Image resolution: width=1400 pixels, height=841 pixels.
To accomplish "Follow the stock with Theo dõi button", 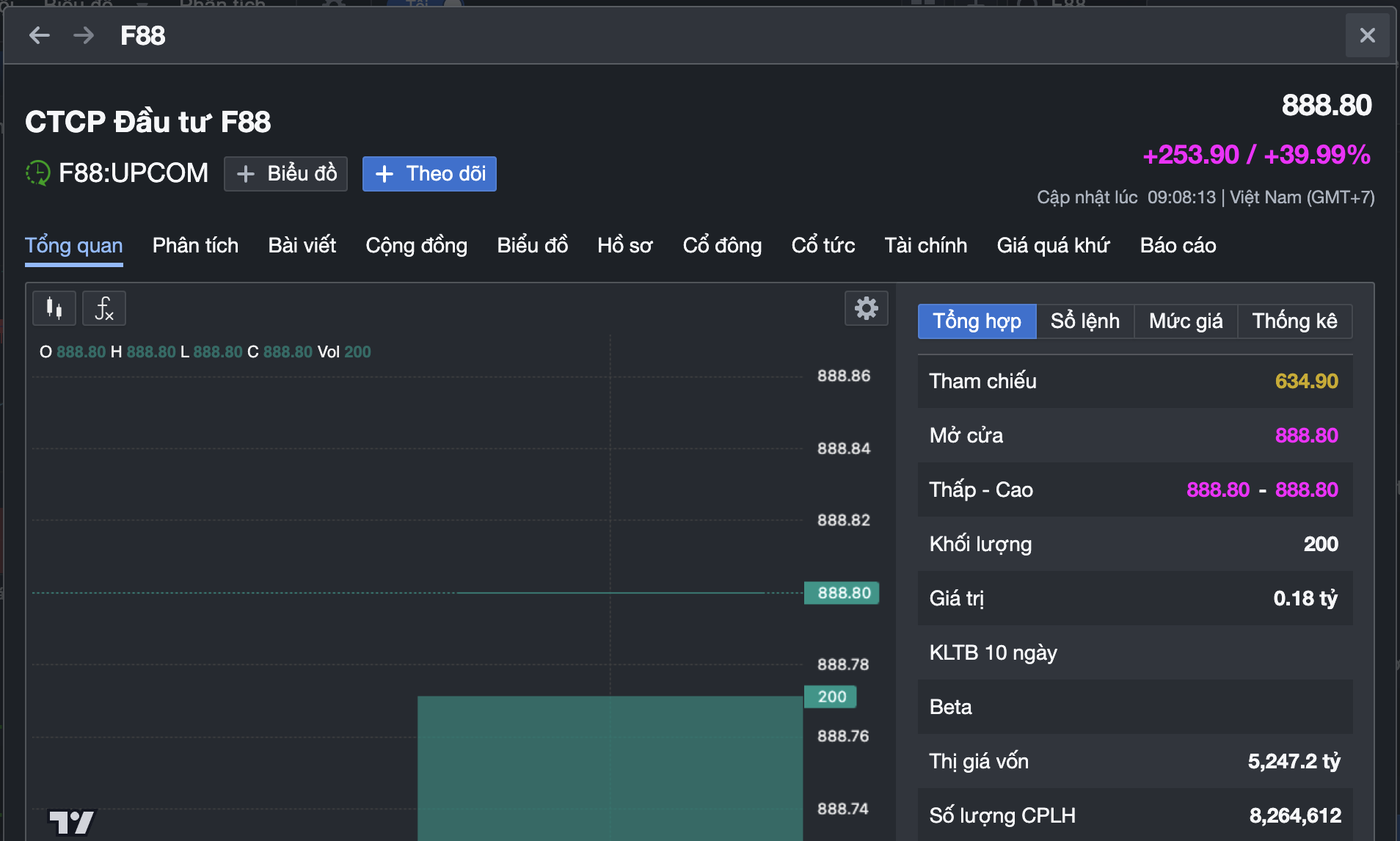I will tap(429, 174).
